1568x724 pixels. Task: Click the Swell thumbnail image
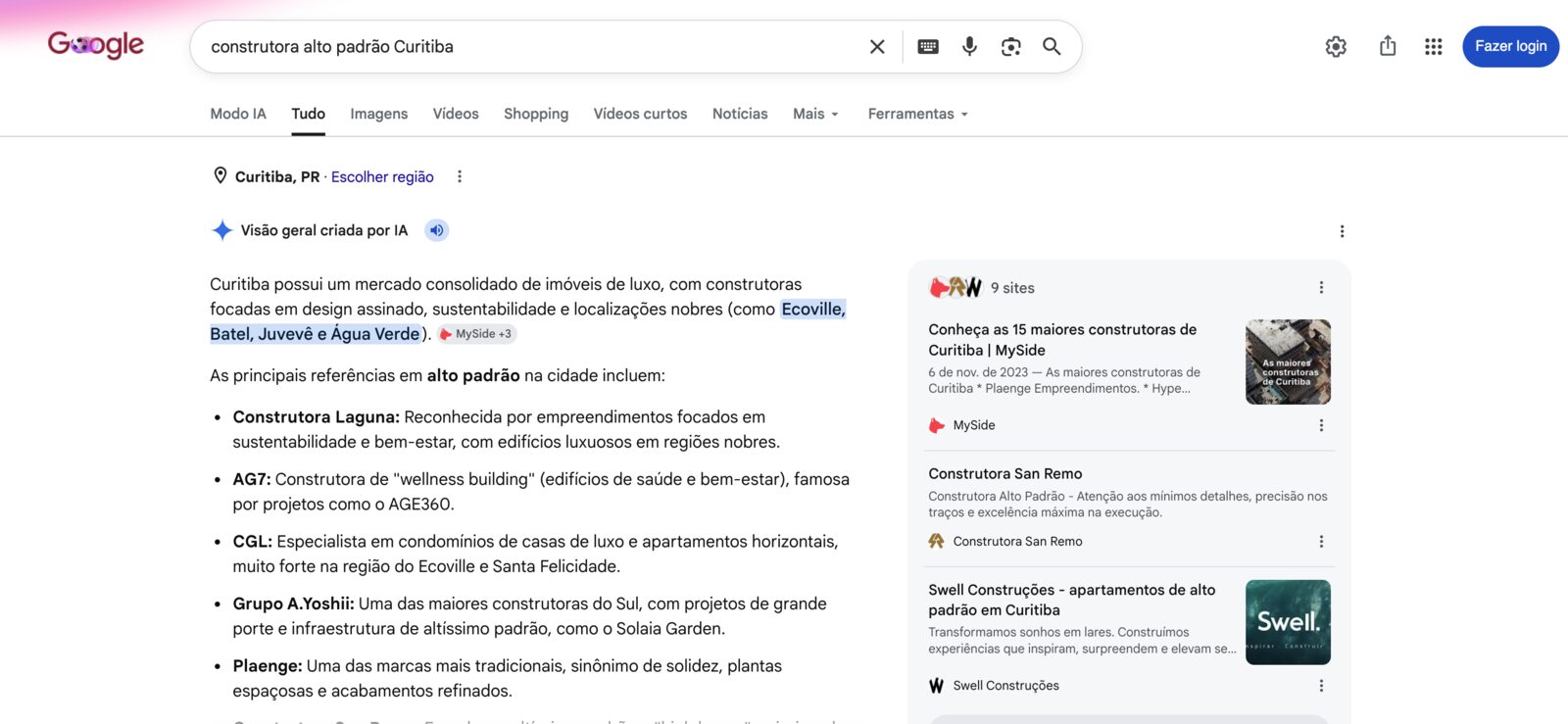coord(1288,622)
